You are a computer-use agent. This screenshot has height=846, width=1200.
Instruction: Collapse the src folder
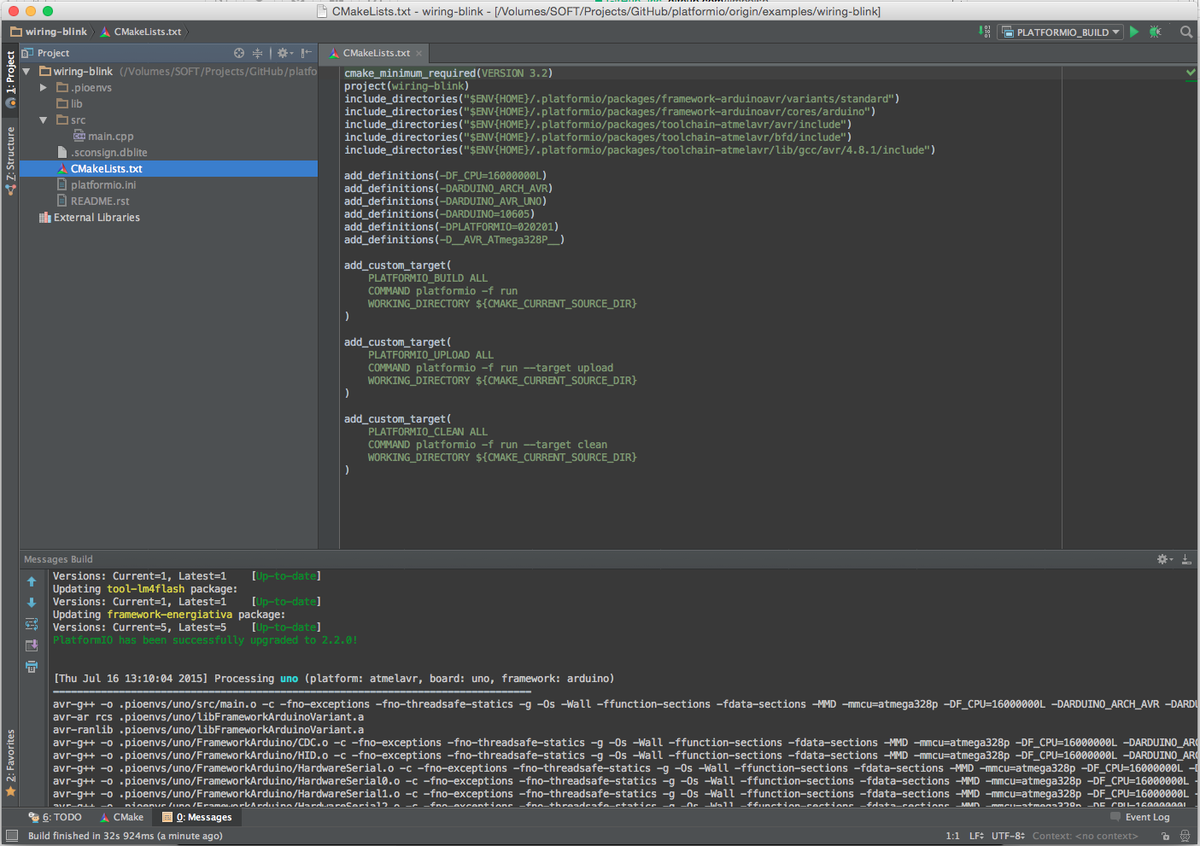tap(44, 120)
